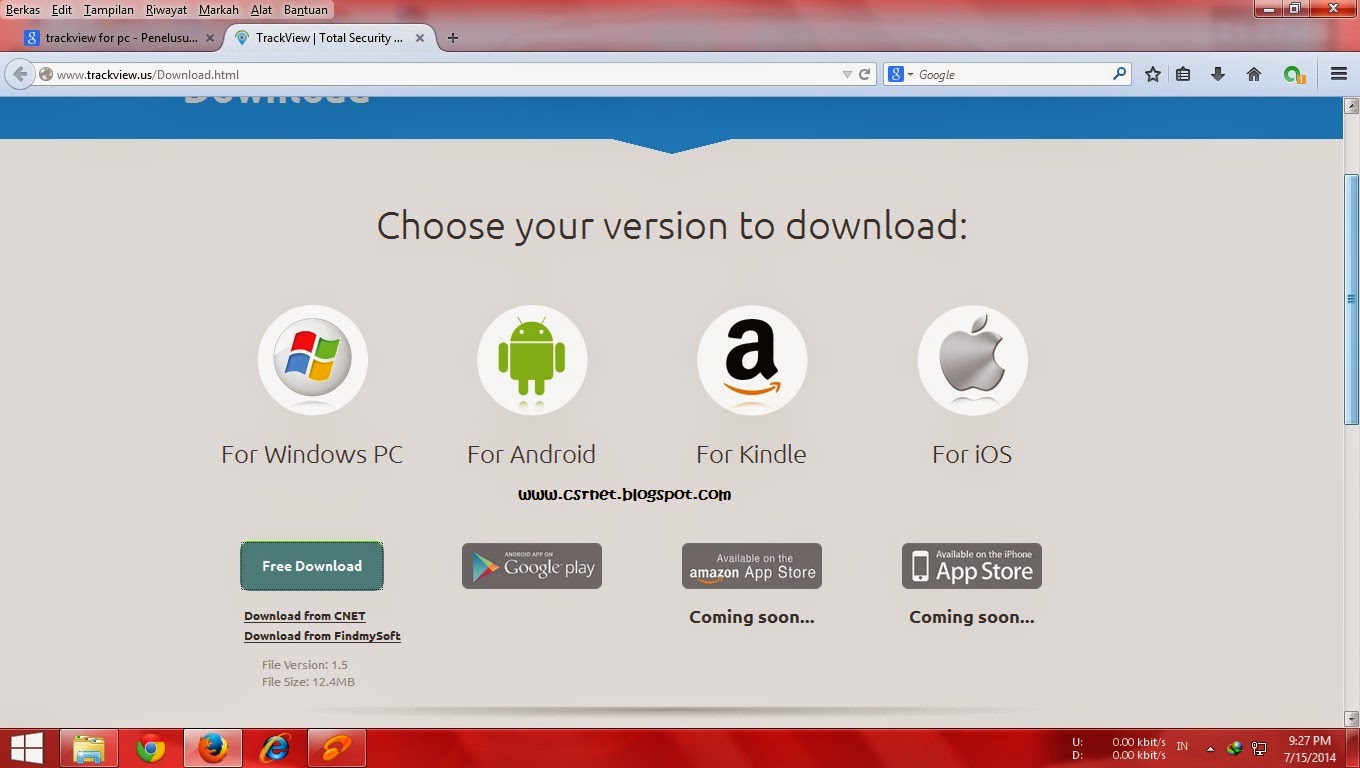1360x768 pixels.
Task: Open the Alat menu
Action: click(x=261, y=10)
